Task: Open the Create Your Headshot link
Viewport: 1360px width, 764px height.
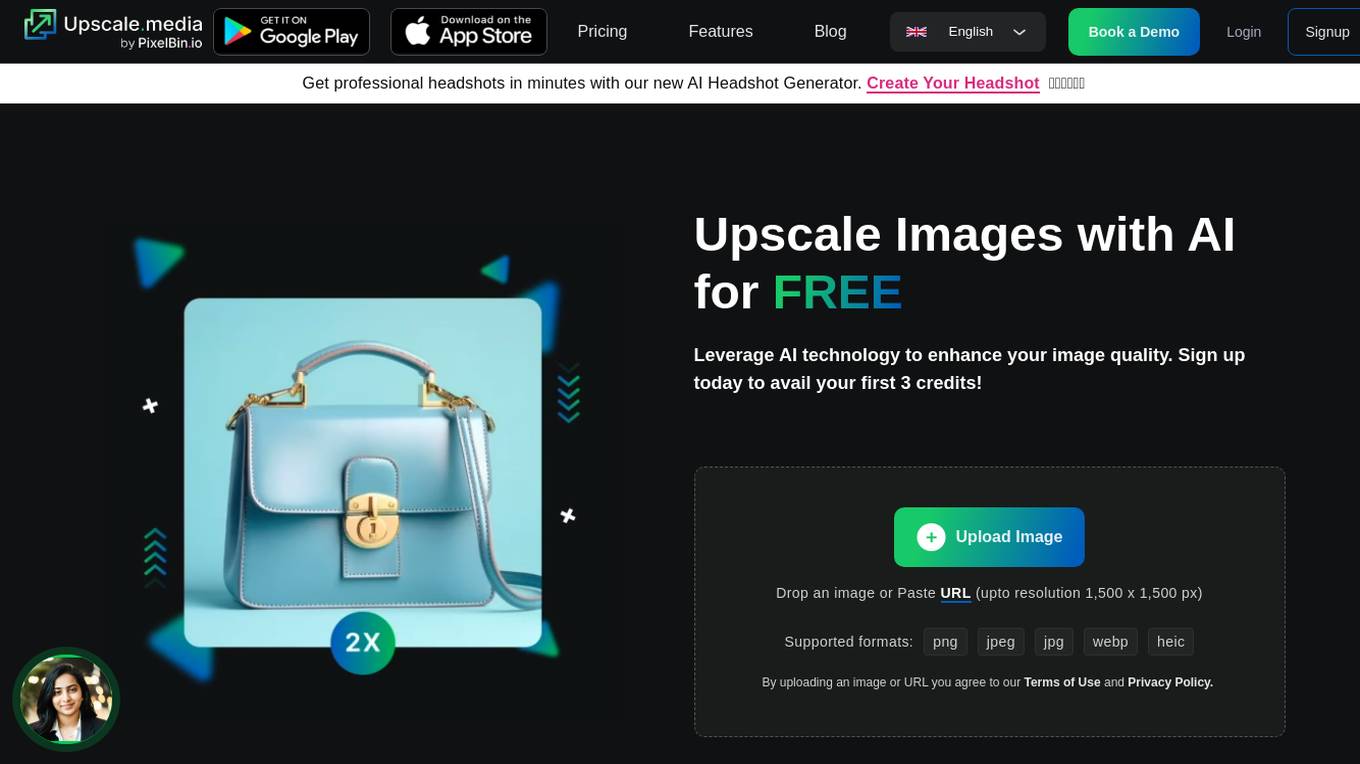Action: 953,83
